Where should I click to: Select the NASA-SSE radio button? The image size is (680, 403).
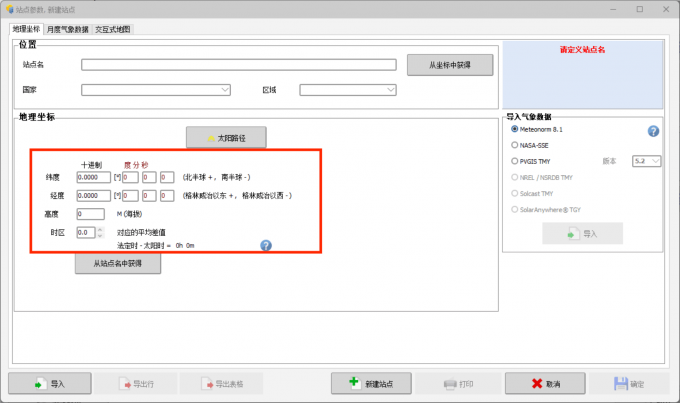tap(514, 145)
